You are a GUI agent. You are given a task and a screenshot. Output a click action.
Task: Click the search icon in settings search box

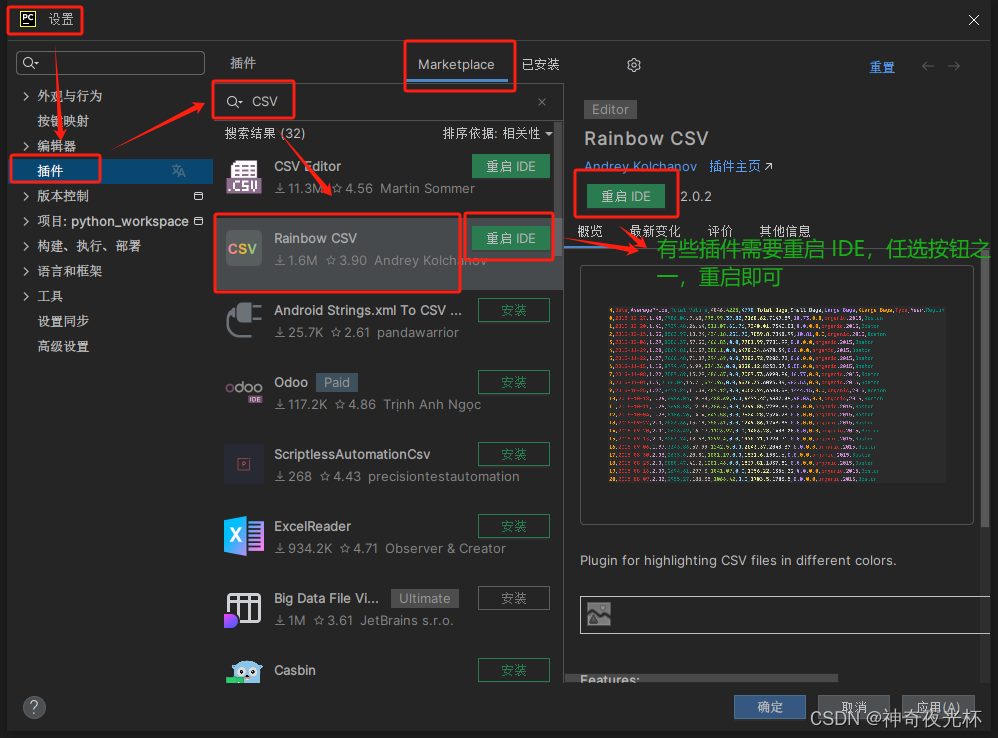click(30, 63)
